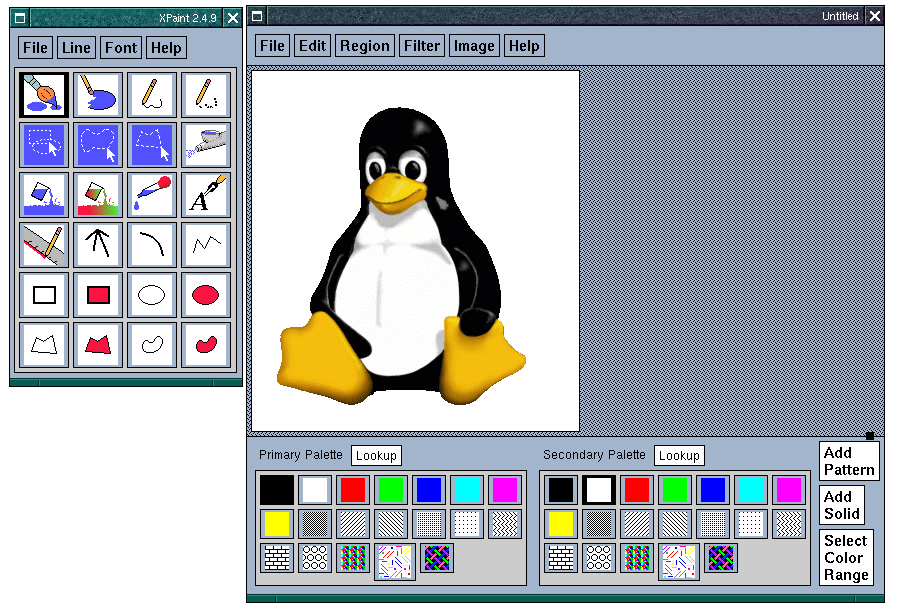The height and width of the screenshot is (610, 898).
Task: Choose the outlined Freehand blob shape tool
Action: click(x=152, y=345)
